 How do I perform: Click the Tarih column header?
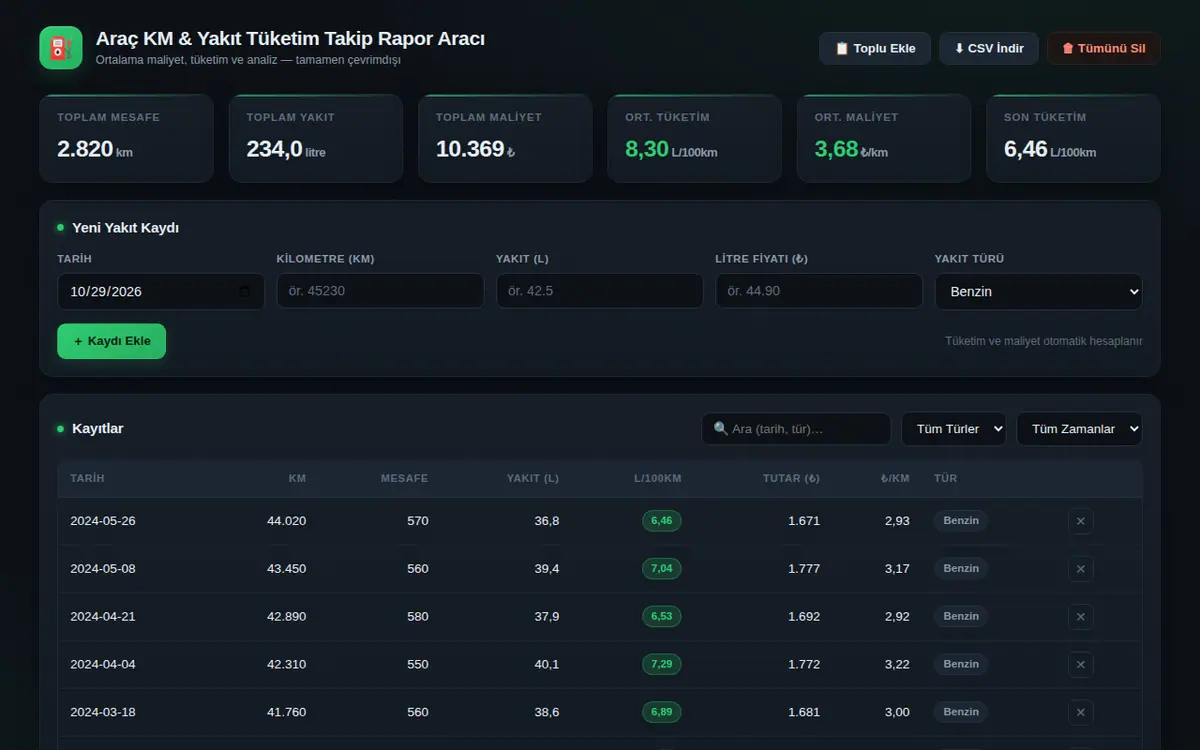[87, 478]
